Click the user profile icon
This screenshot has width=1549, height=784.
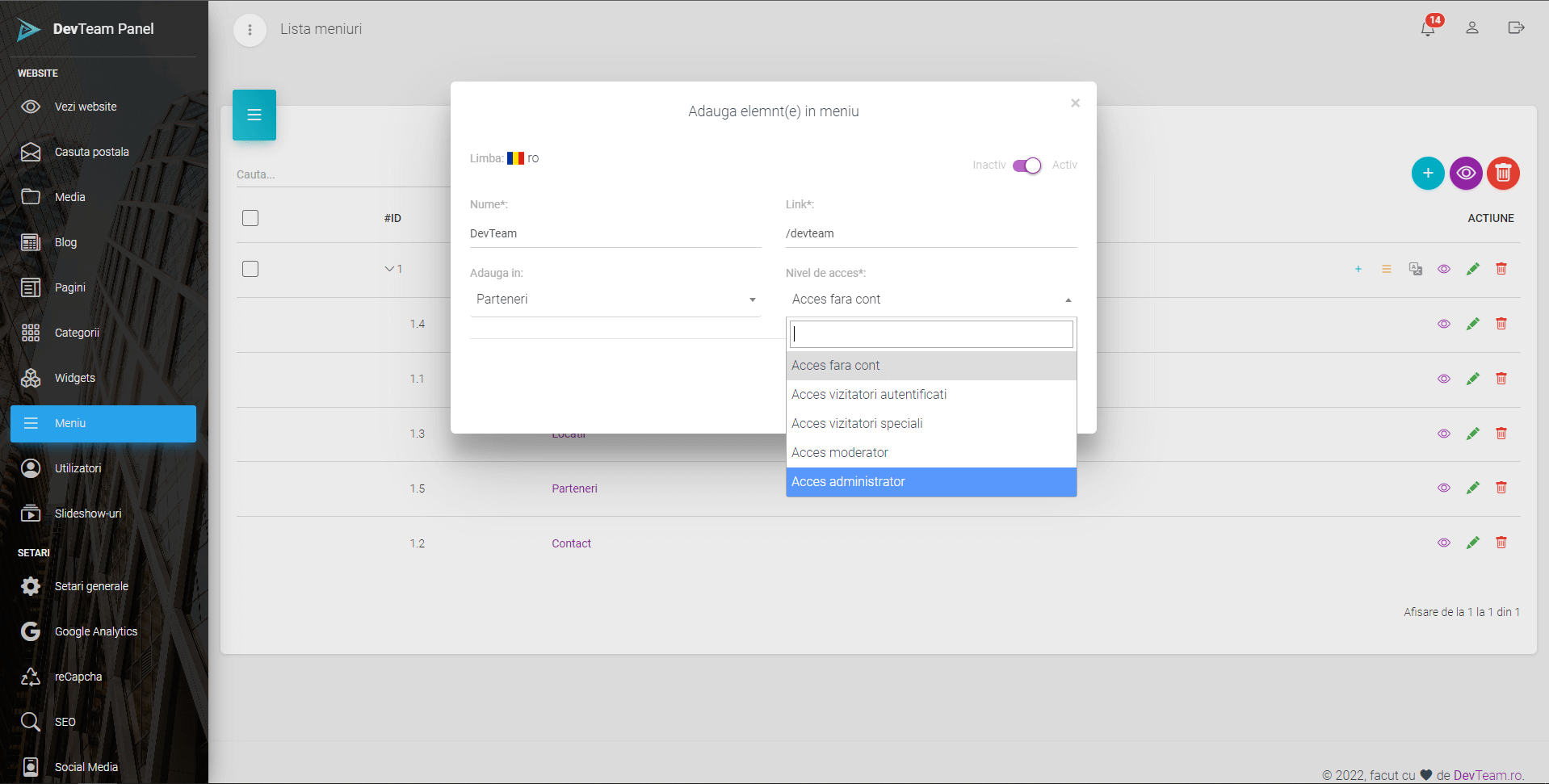(x=1471, y=28)
